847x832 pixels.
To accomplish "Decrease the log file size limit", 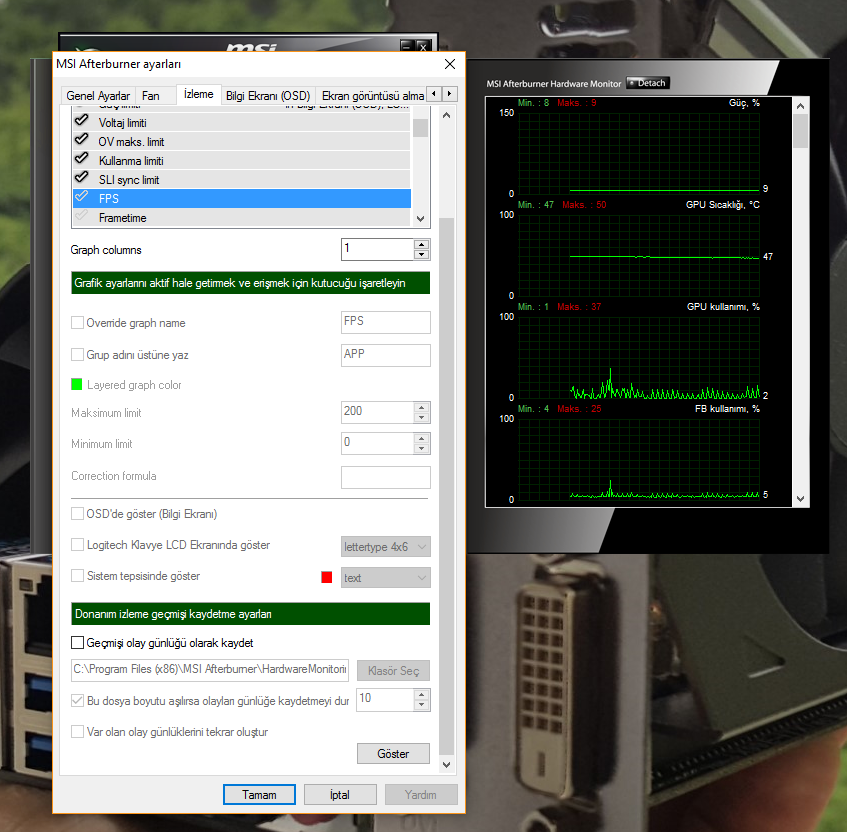I will (422, 705).
